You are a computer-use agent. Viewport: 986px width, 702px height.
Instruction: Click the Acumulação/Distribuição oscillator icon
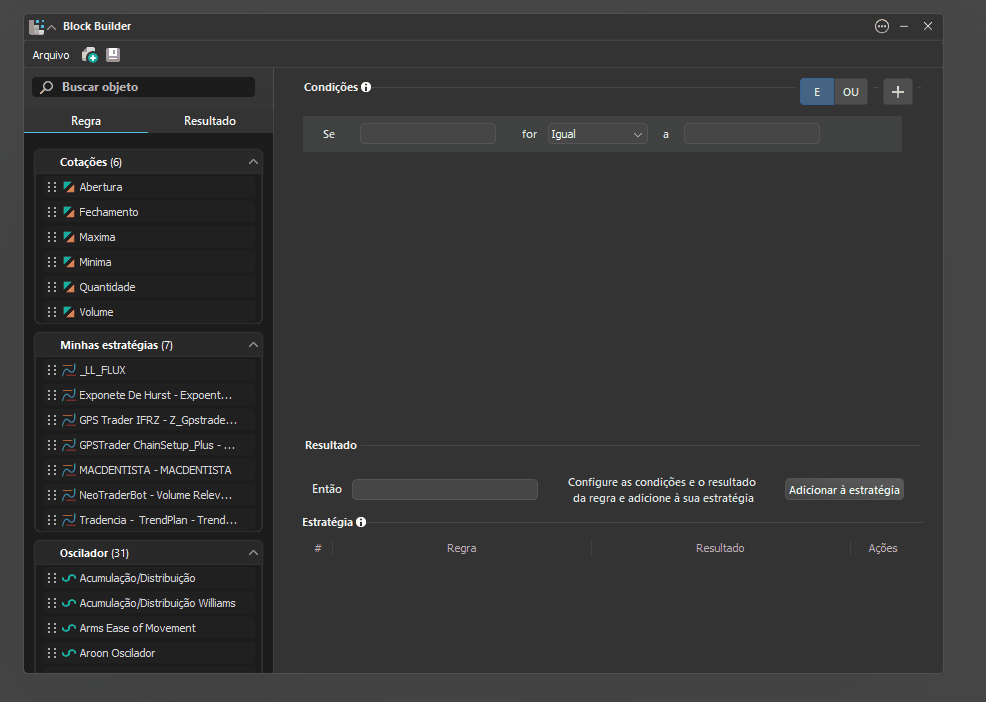(69, 578)
